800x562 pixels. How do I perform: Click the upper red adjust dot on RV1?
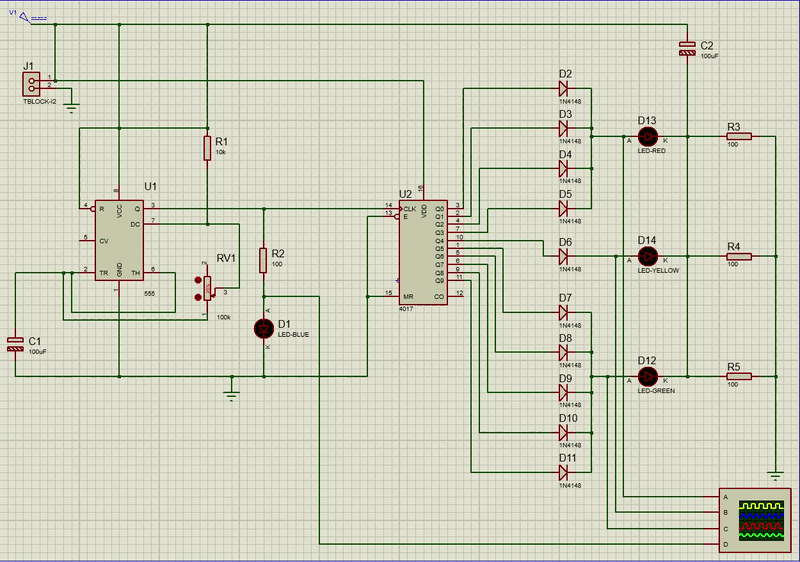click(198, 280)
